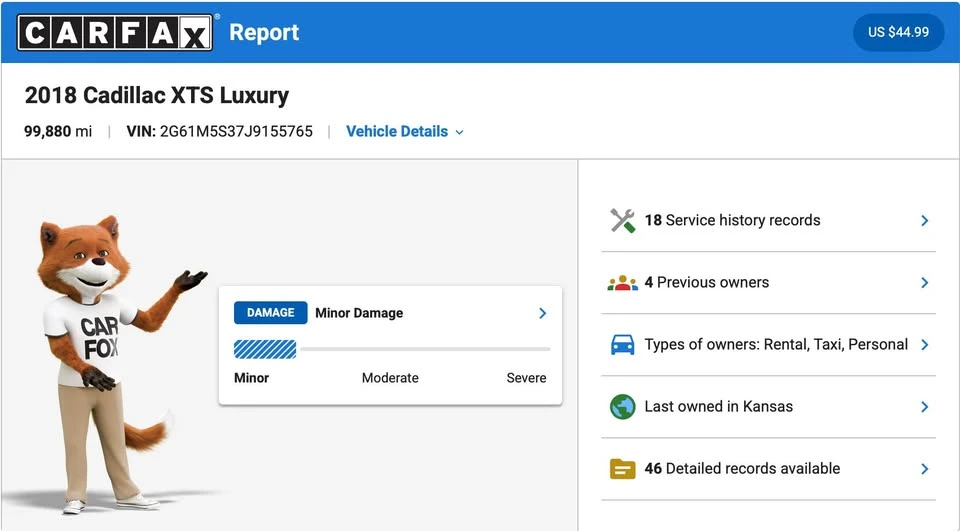
Task: Click the striped damage severity bar
Action: pyautogui.click(x=265, y=349)
